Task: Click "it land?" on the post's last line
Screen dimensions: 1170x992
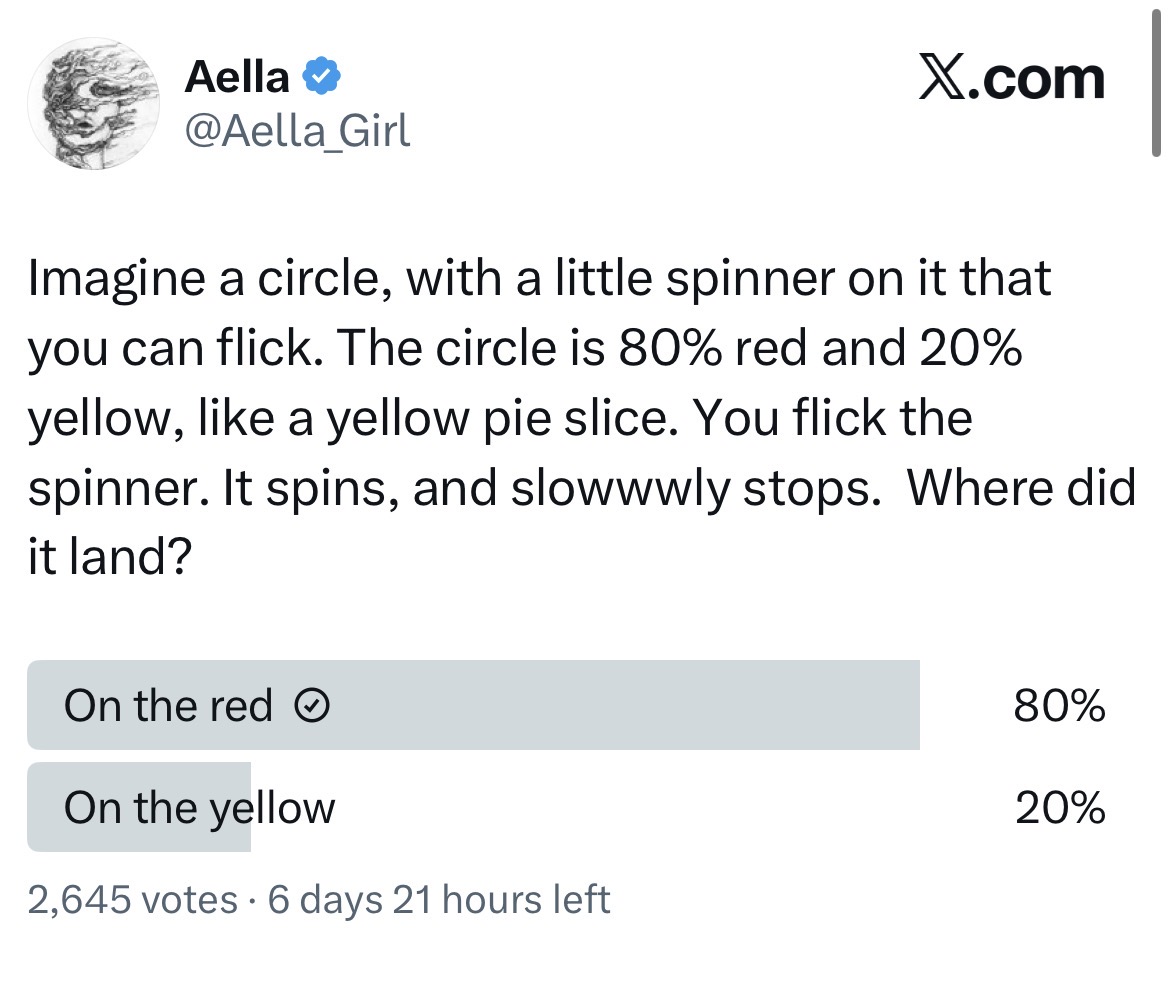Action: (x=109, y=558)
